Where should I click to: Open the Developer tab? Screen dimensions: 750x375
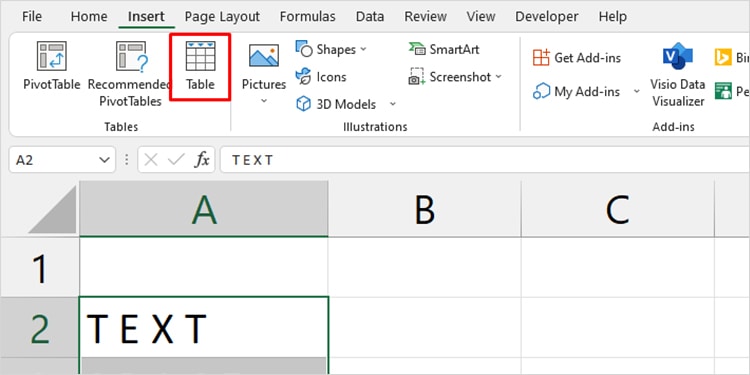click(547, 17)
